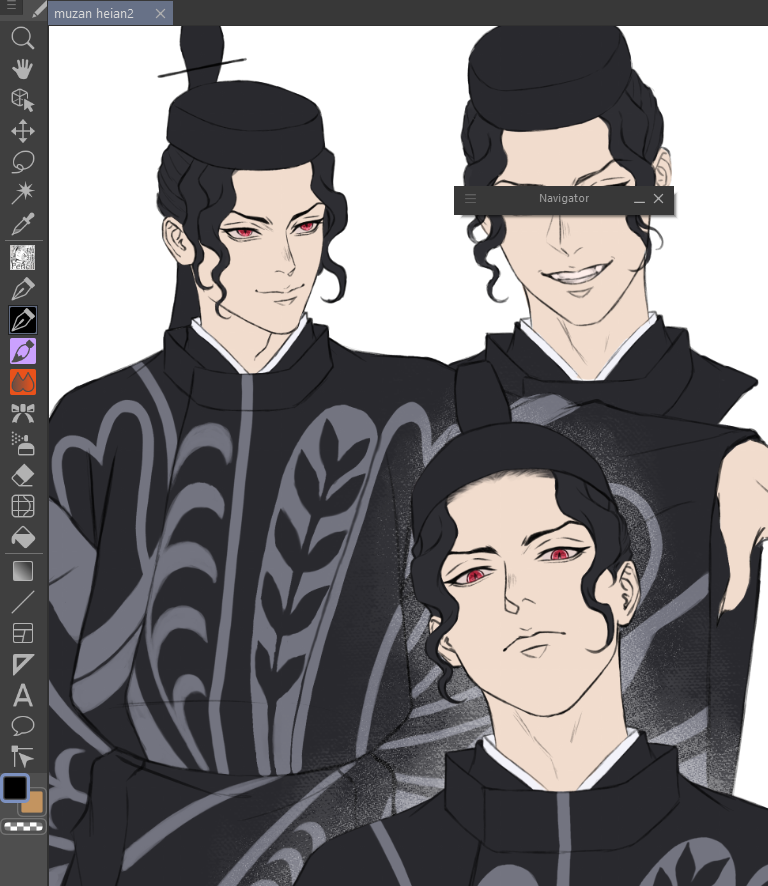Select the Move layer tool

pyautogui.click(x=23, y=131)
